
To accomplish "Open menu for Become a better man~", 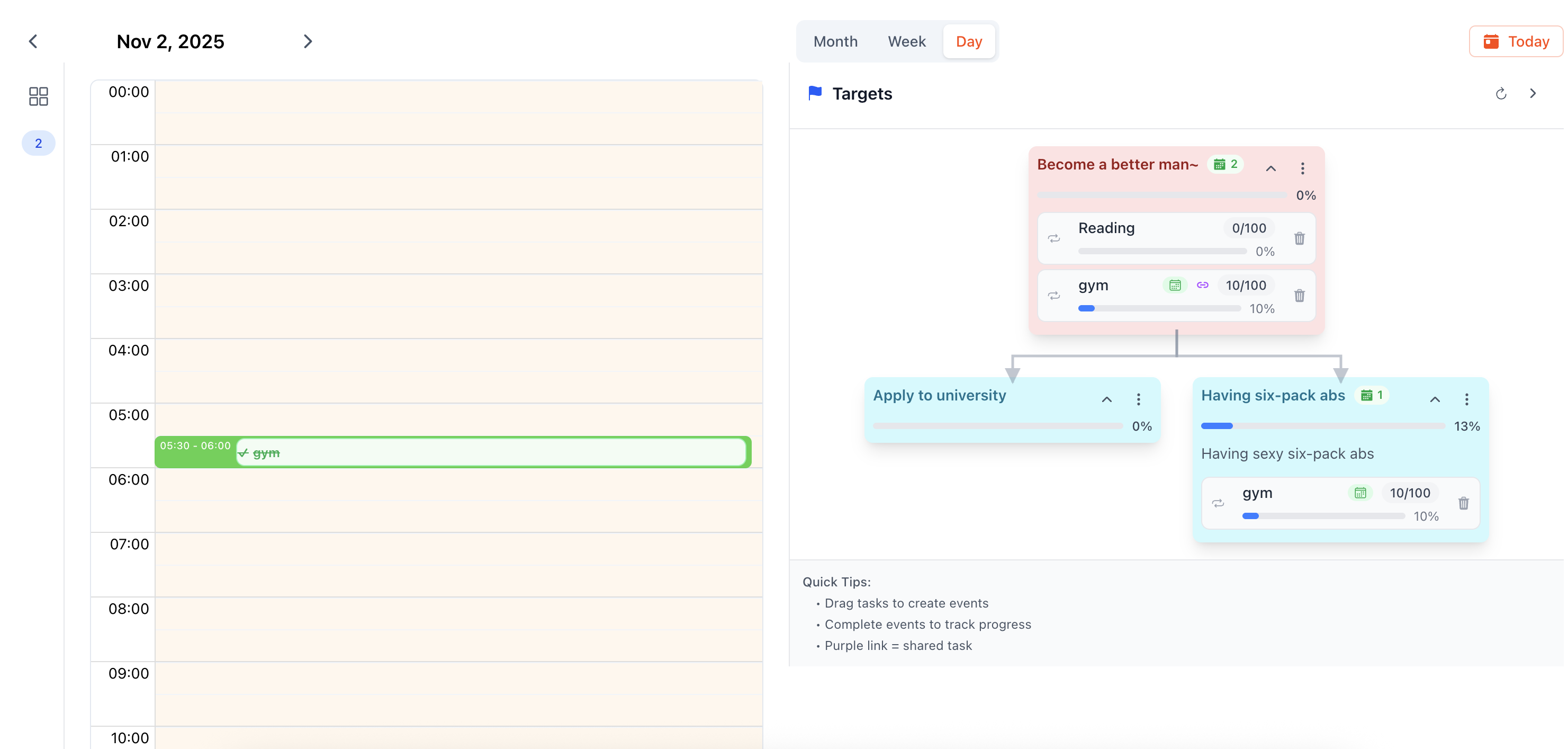I will click(1303, 168).
